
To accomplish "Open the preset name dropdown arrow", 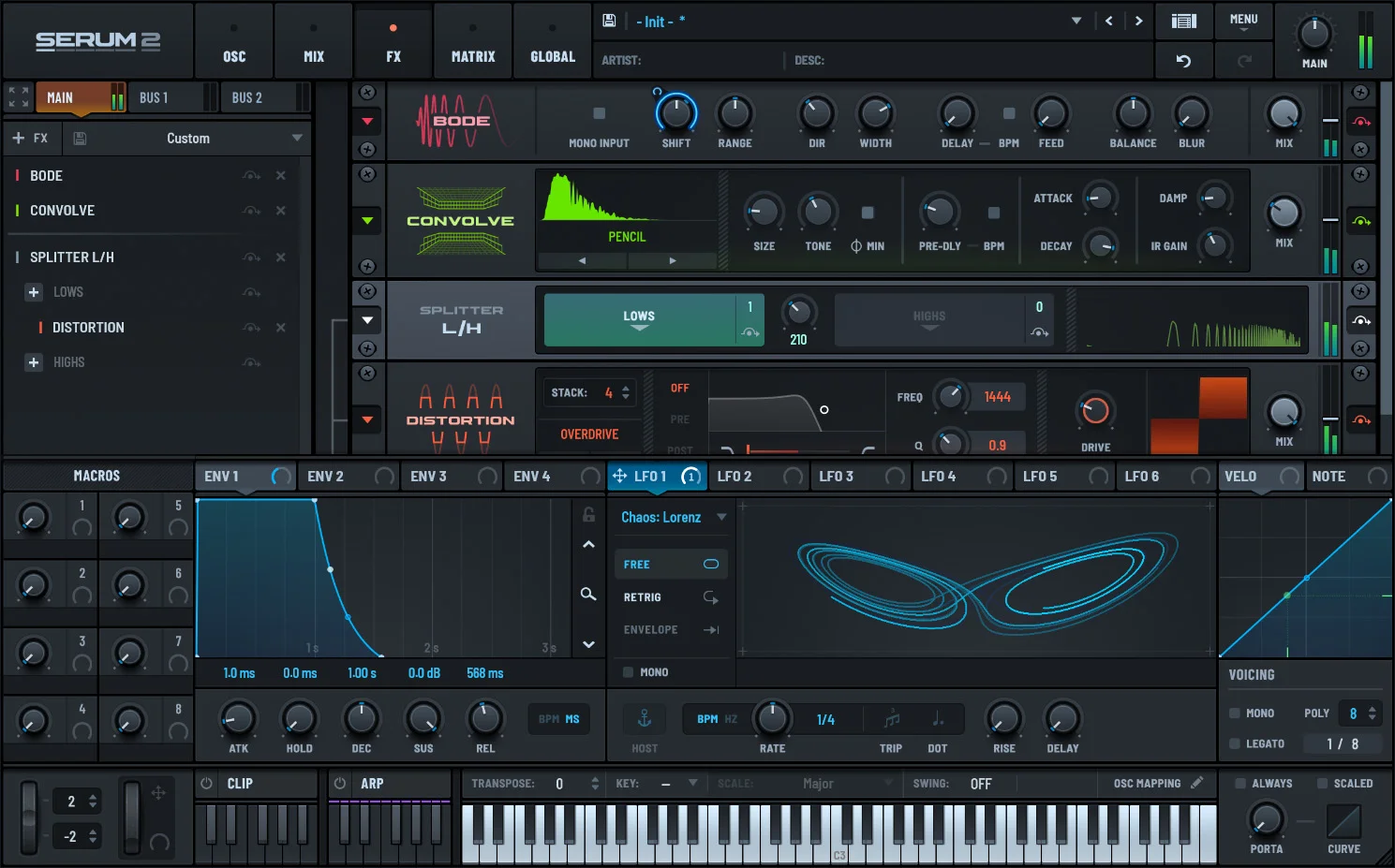I will [x=1076, y=21].
